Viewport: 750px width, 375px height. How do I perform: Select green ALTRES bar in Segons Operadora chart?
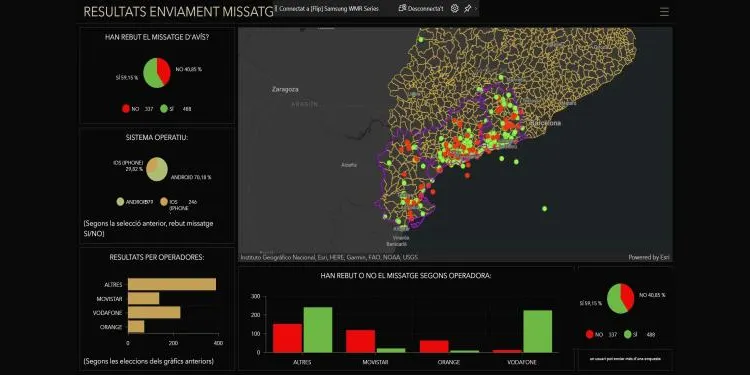318,330
